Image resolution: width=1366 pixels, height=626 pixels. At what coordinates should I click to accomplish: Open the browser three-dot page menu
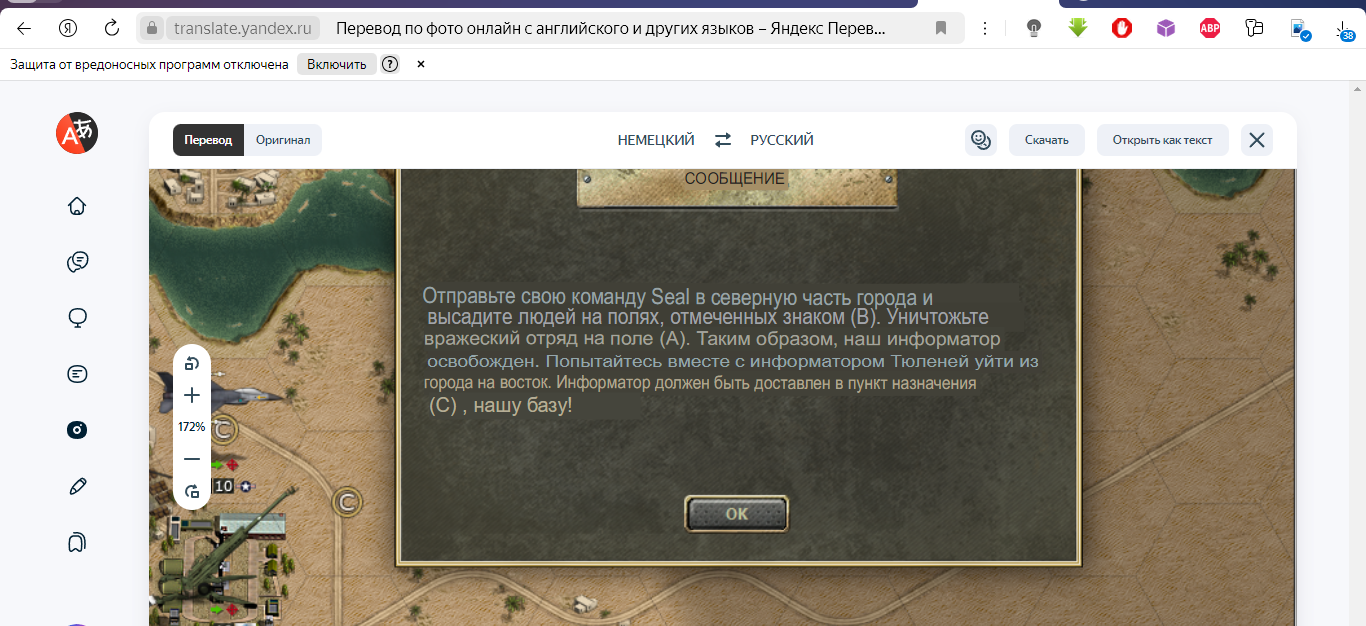[x=985, y=28]
